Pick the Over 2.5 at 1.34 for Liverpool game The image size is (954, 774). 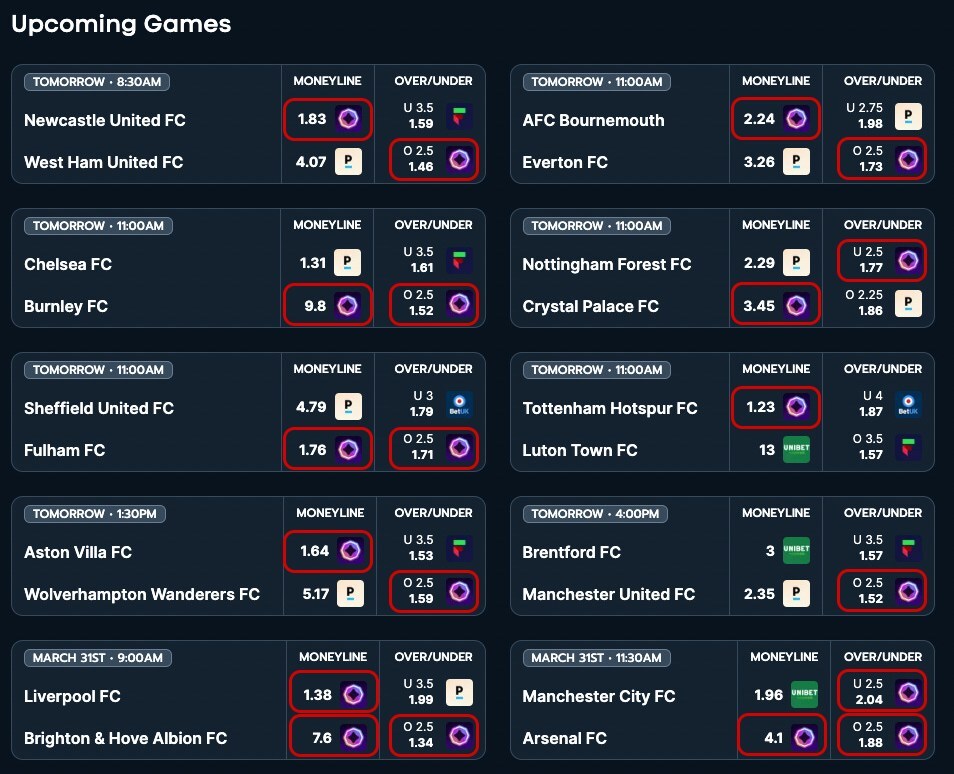pyautogui.click(x=434, y=735)
